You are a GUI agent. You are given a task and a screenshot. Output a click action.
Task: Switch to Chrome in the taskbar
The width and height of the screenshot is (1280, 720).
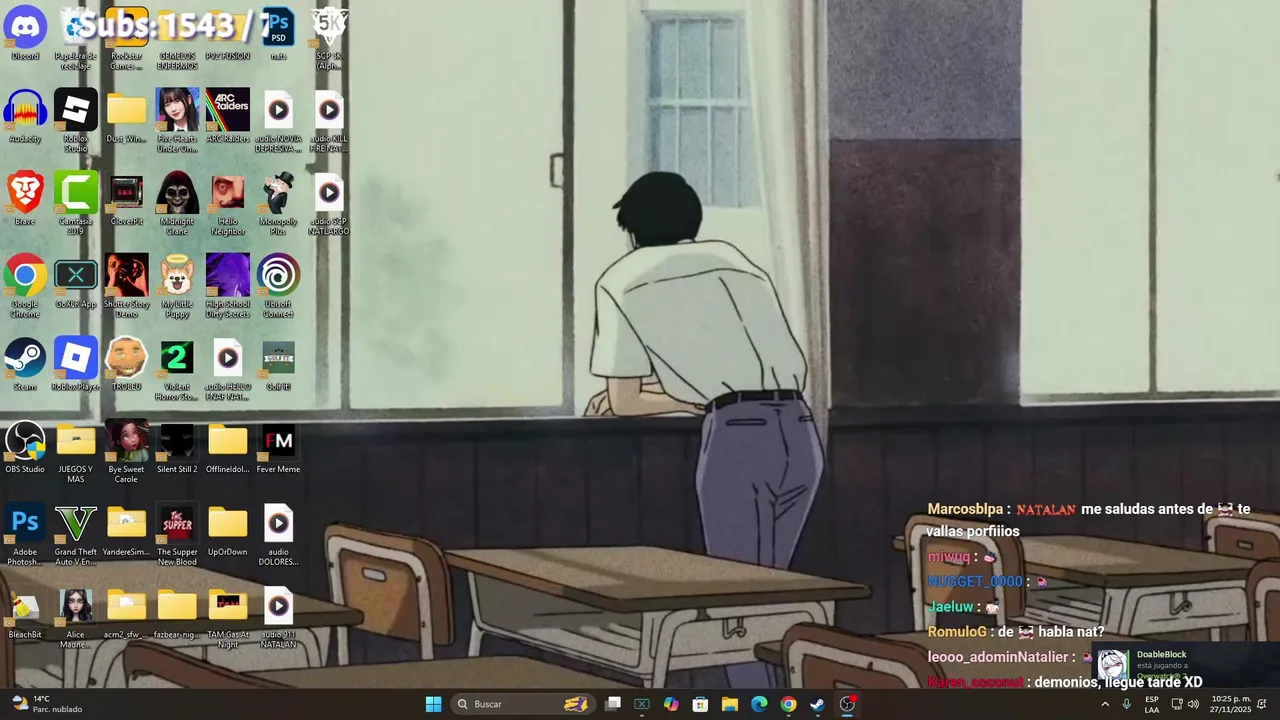click(x=788, y=704)
